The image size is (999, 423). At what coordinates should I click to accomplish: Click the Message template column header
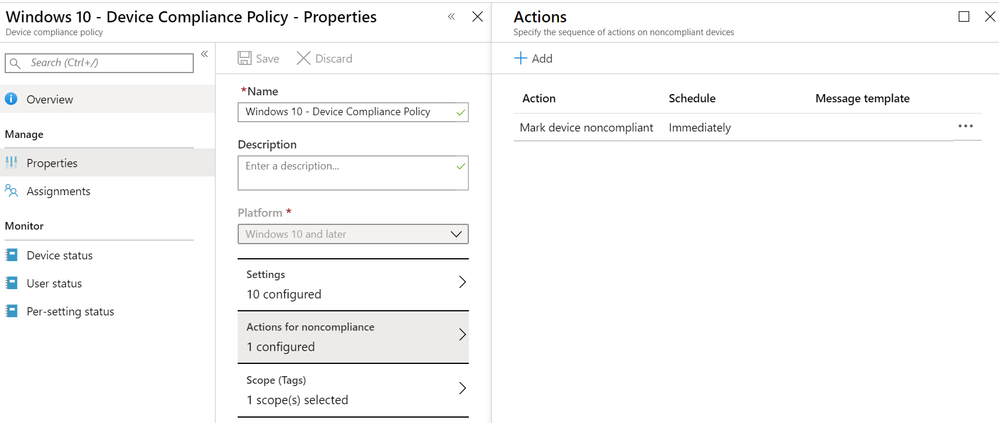[x=863, y=98]
